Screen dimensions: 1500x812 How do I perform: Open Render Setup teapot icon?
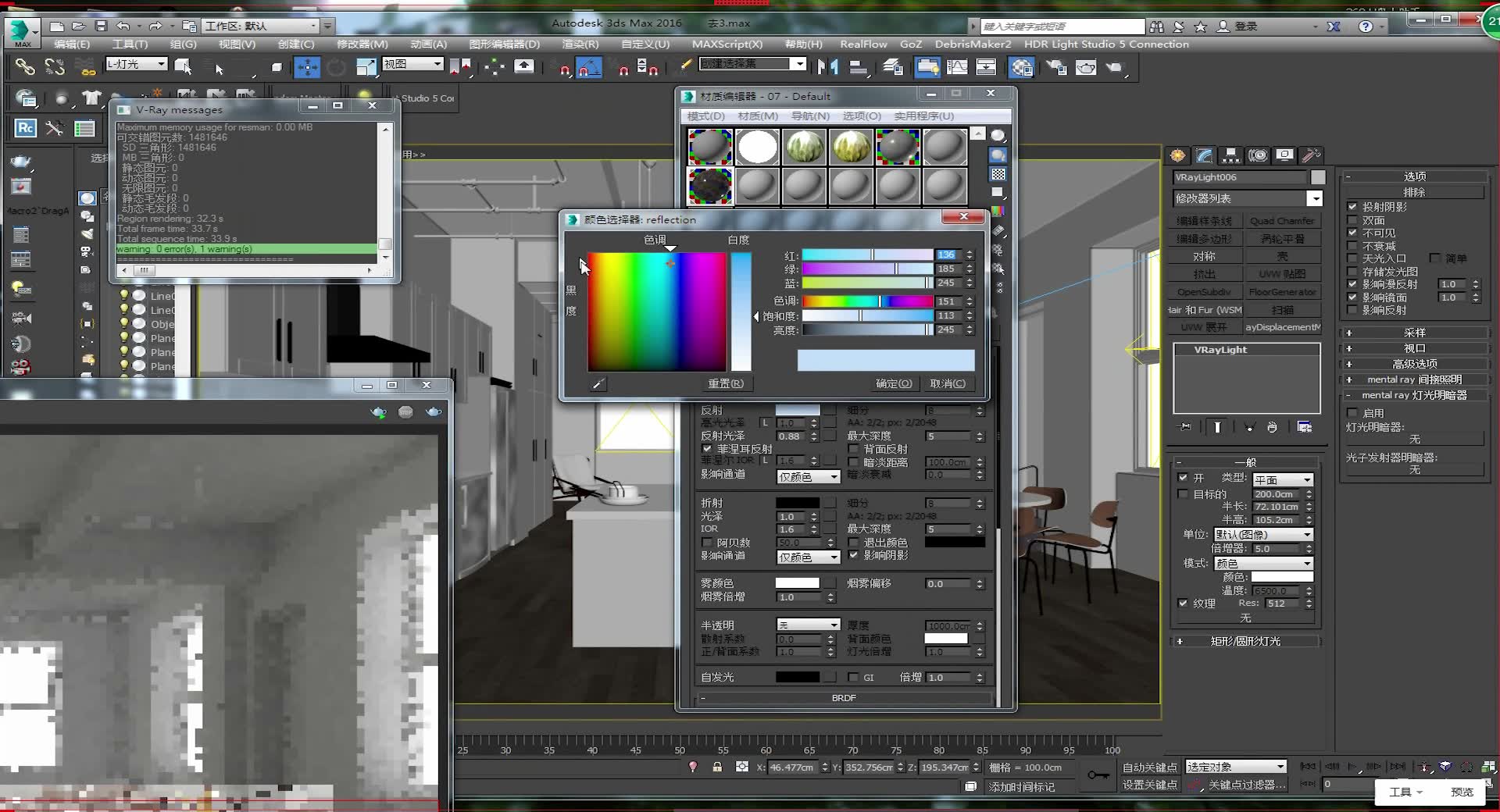(x=1056, y=67)
